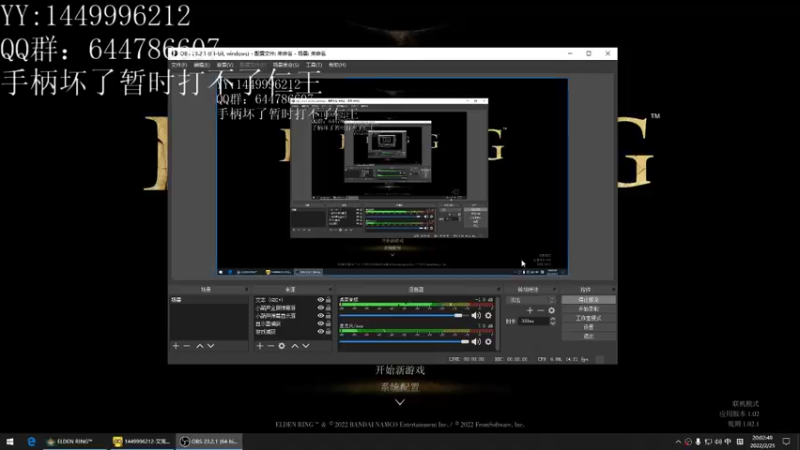Screen dimensions: 800x450
Task: Pop out the 控件 dock panel
Action: [613, 289]
